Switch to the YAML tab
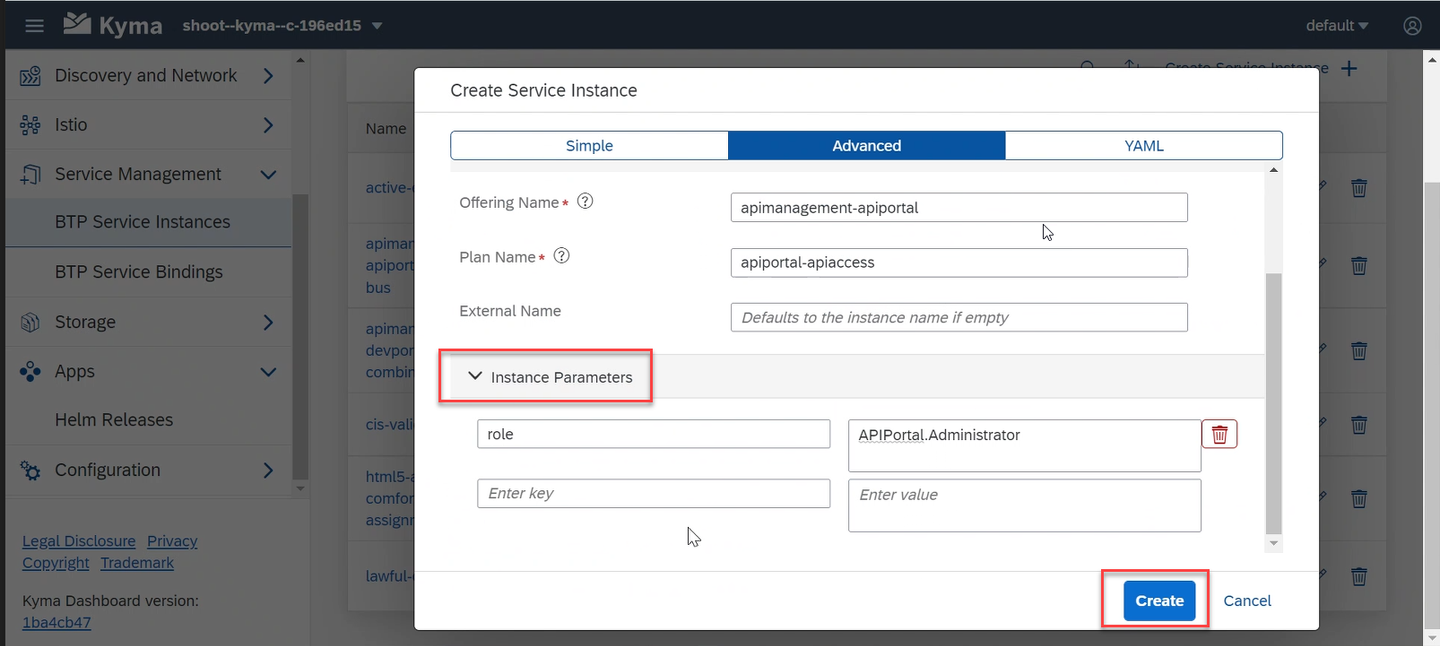 pyautogui.click(x=1144, y=145)
